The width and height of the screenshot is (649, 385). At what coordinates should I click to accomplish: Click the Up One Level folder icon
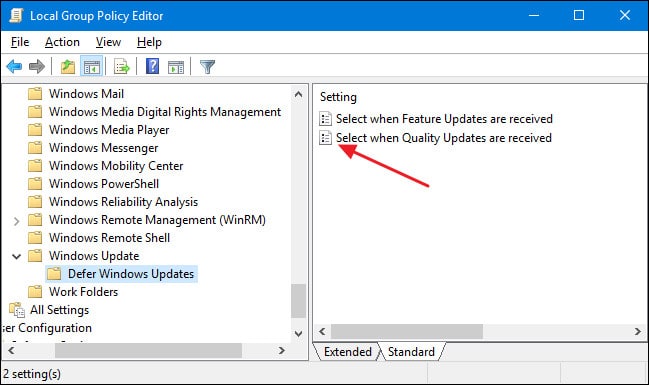click(68, 66)
